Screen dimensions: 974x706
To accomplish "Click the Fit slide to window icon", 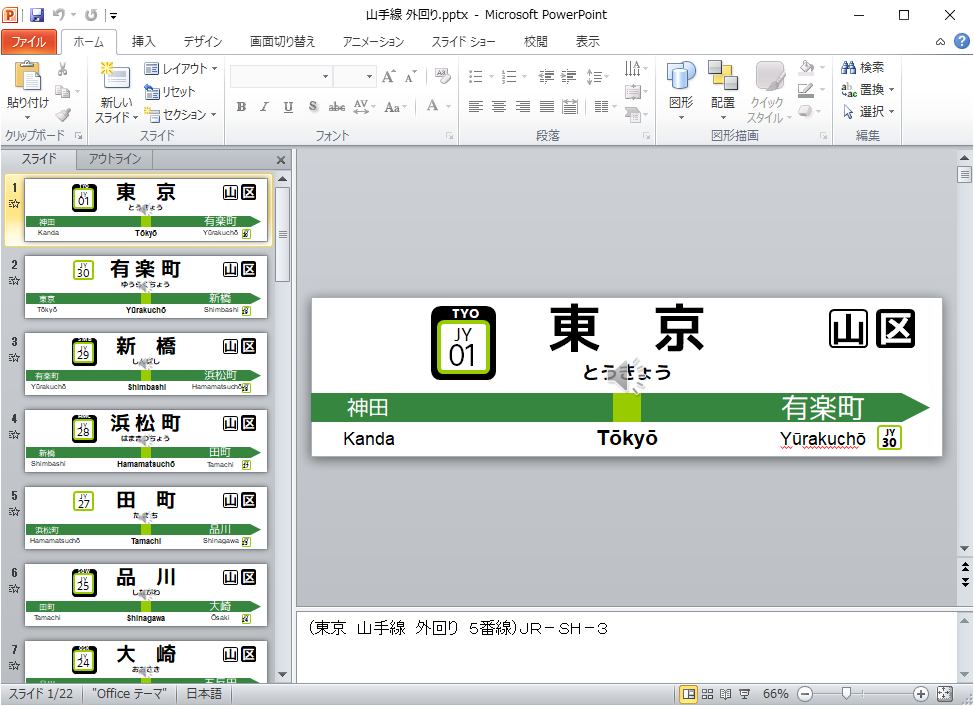I will point(944,694).
